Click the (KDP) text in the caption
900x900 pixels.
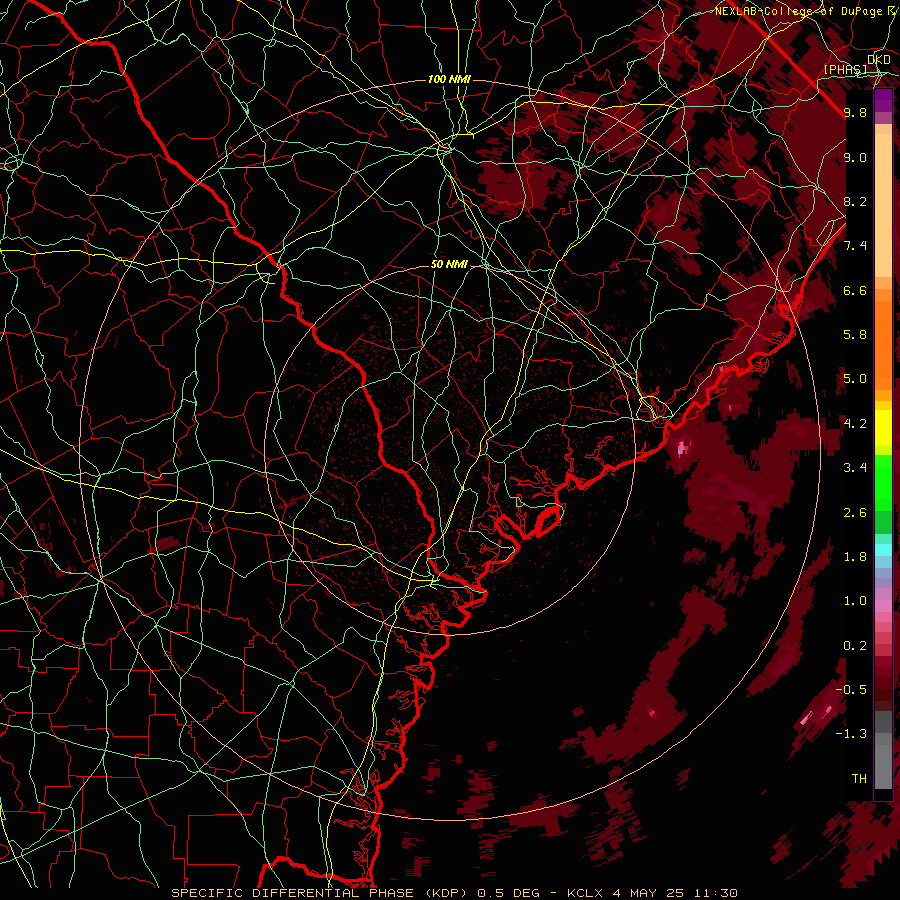(444, 893)
